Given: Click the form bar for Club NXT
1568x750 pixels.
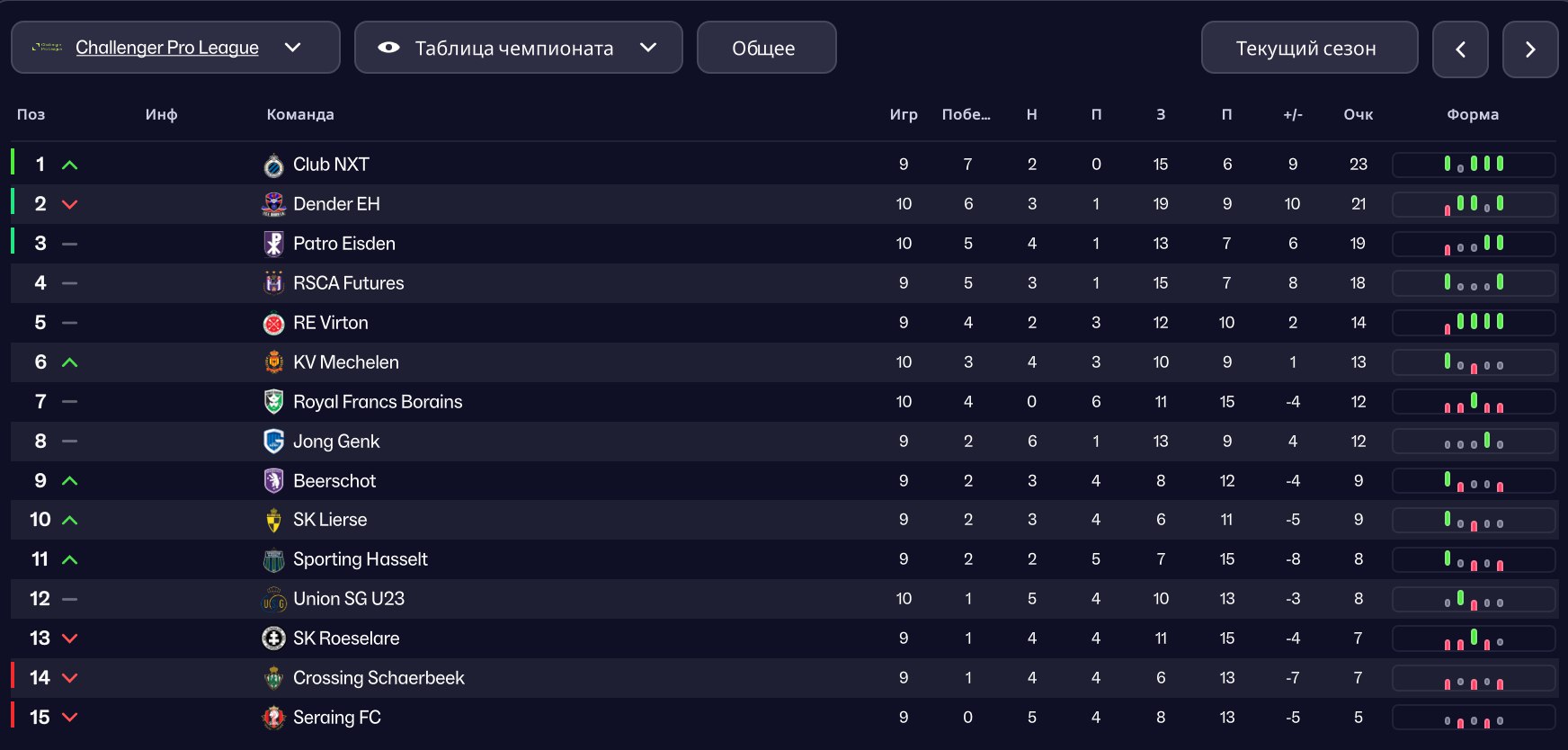Looking at the screenshot, I should [1473, 165].
